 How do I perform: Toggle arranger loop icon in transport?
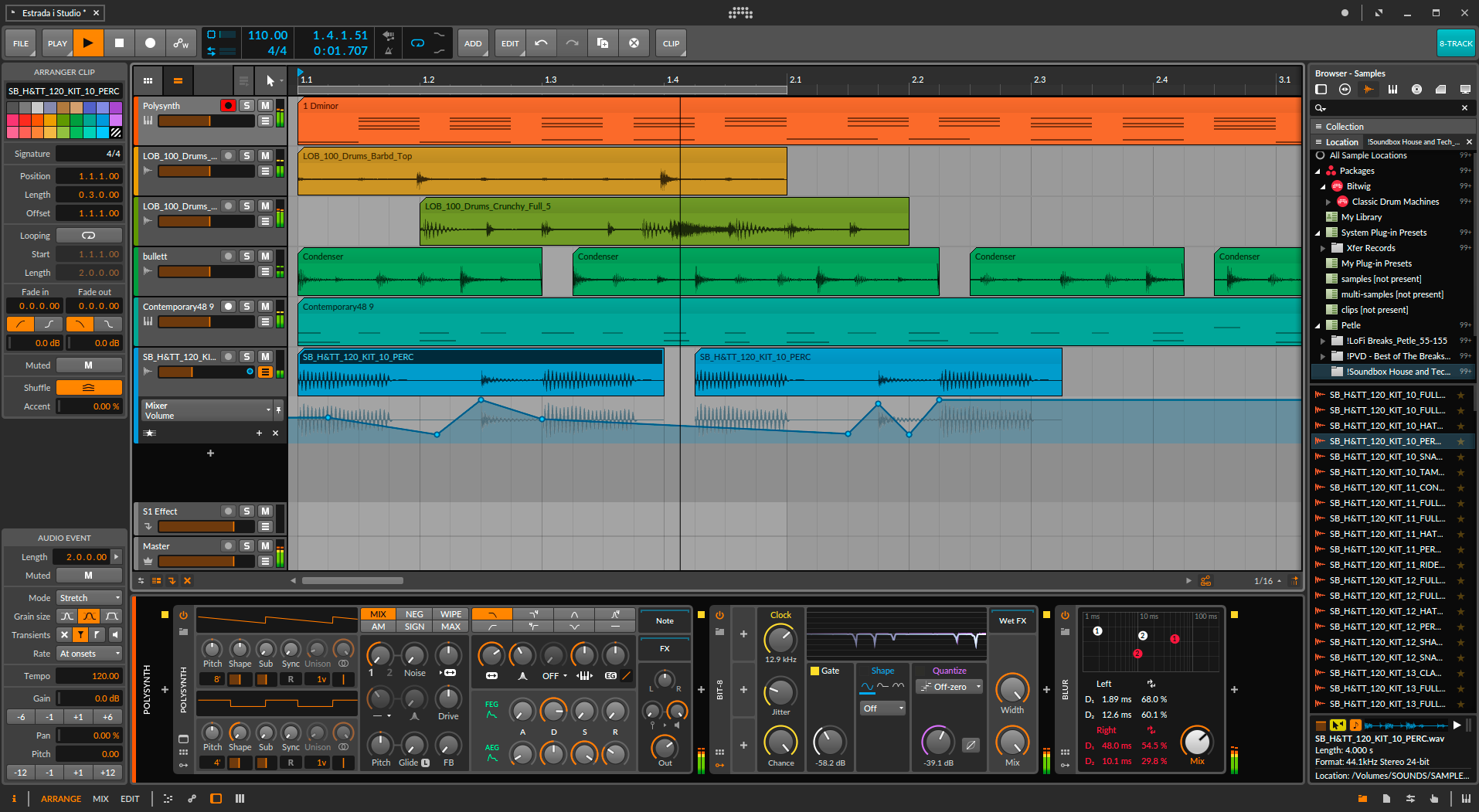pyautogui.click(x=417, y=43)
